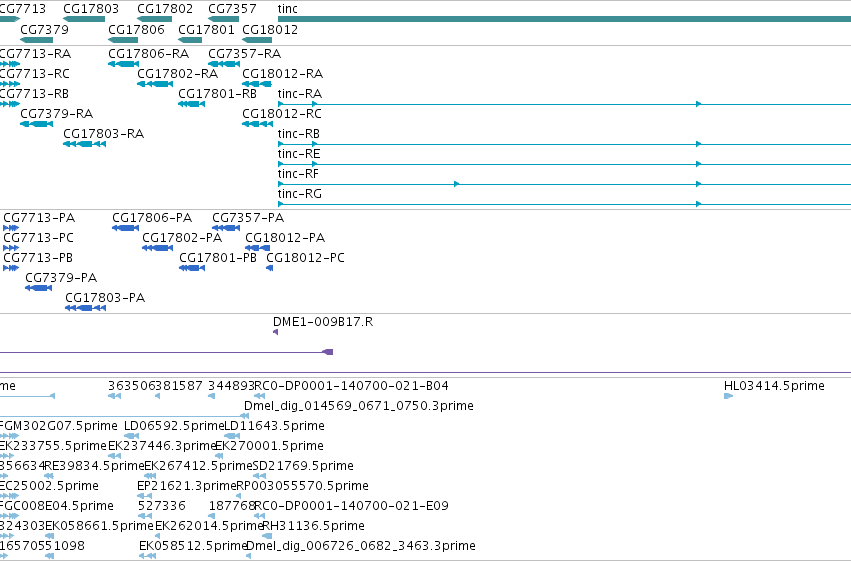Select the CG17802 gene feature
Screen dimensions: 851x561
[x=154, y=19]
